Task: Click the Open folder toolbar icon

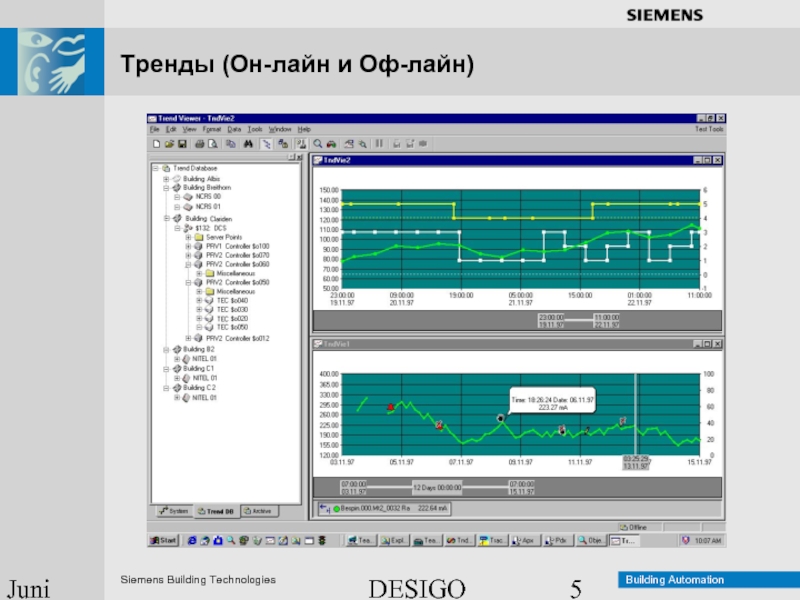Action: [x=168, y=144]
